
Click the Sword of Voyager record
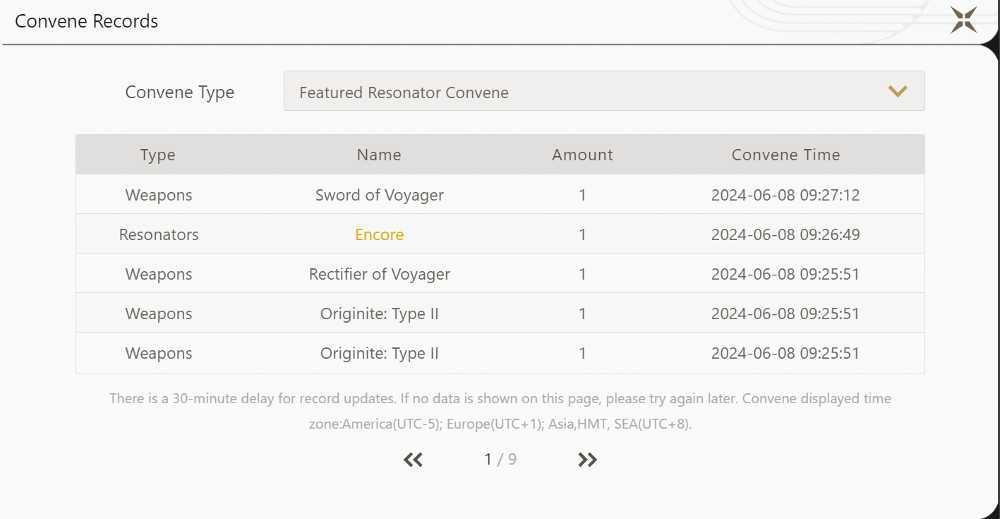[x=500, y=194]
